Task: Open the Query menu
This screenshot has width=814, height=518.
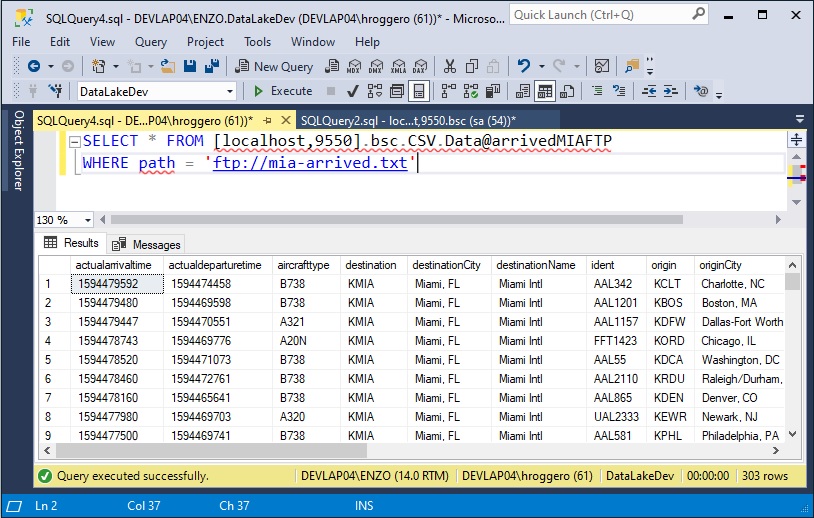Action: coord(151,42)
